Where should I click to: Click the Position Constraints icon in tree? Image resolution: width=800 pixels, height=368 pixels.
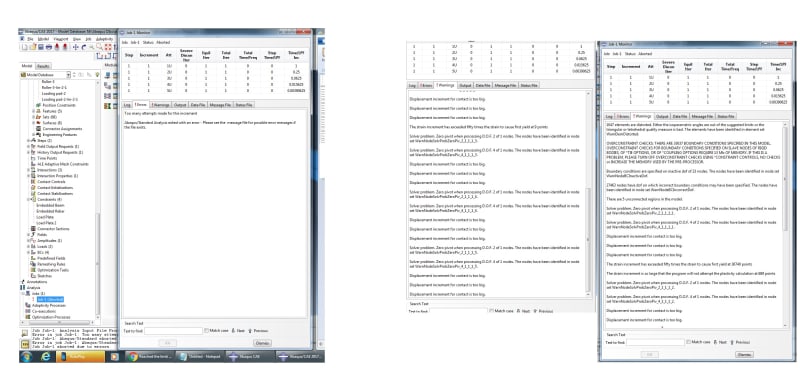[38, 105]
